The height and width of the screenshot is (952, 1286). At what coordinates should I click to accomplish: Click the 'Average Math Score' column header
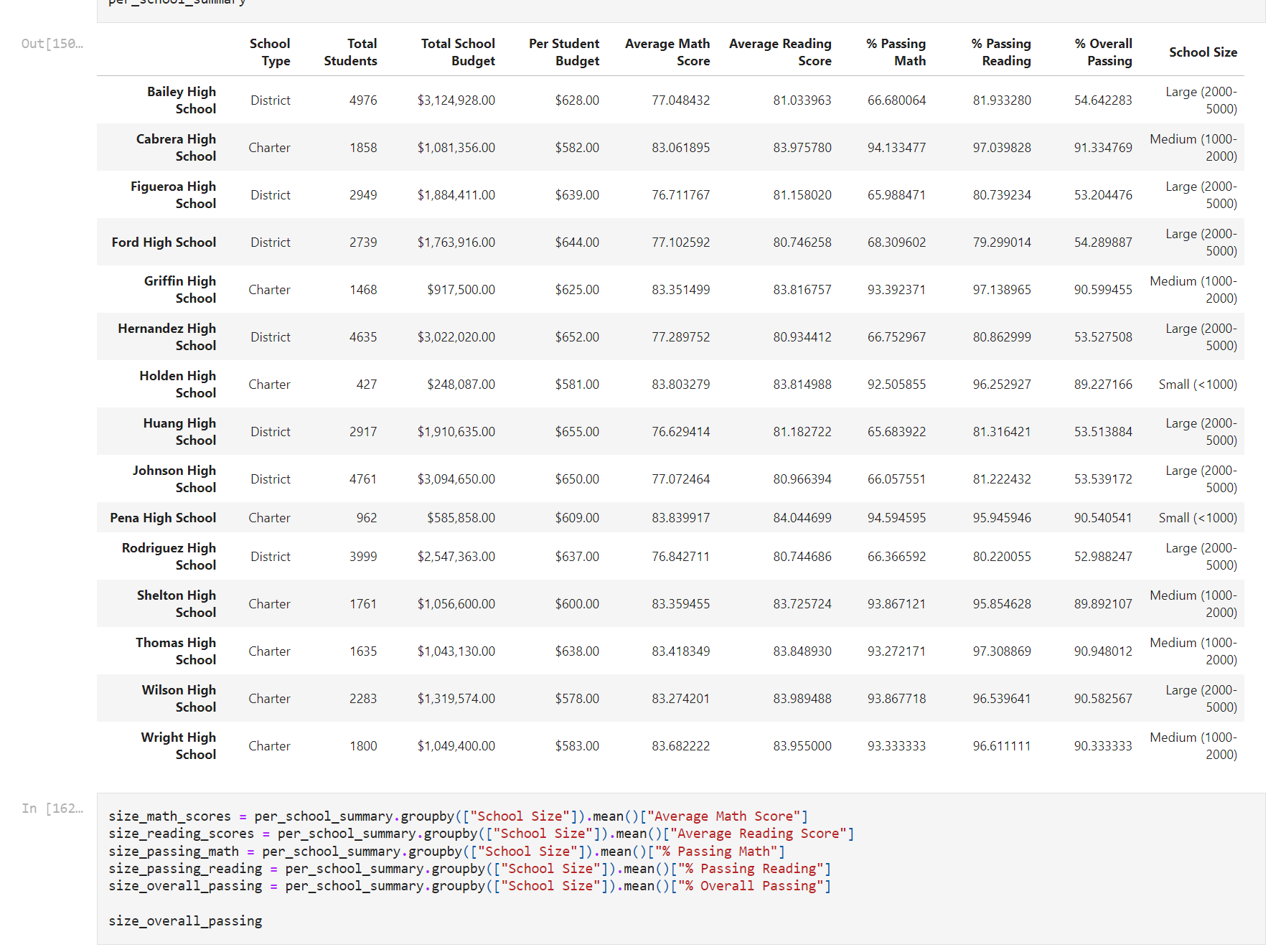tap(667, 52)
